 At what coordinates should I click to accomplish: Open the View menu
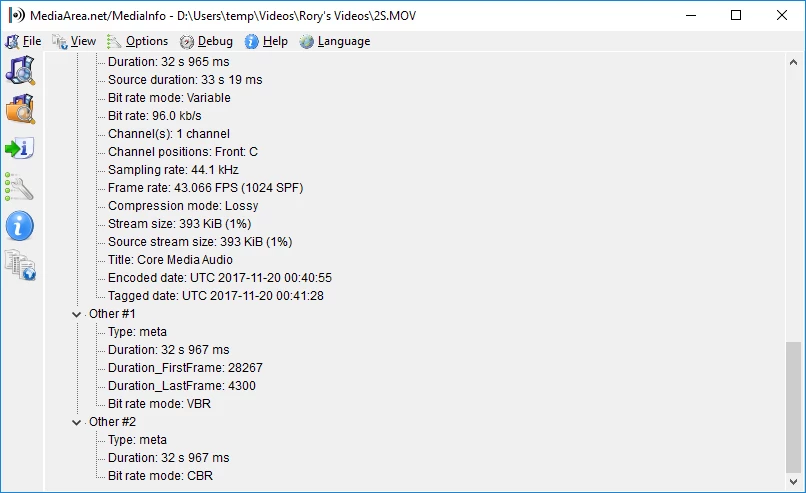point(75,41)
